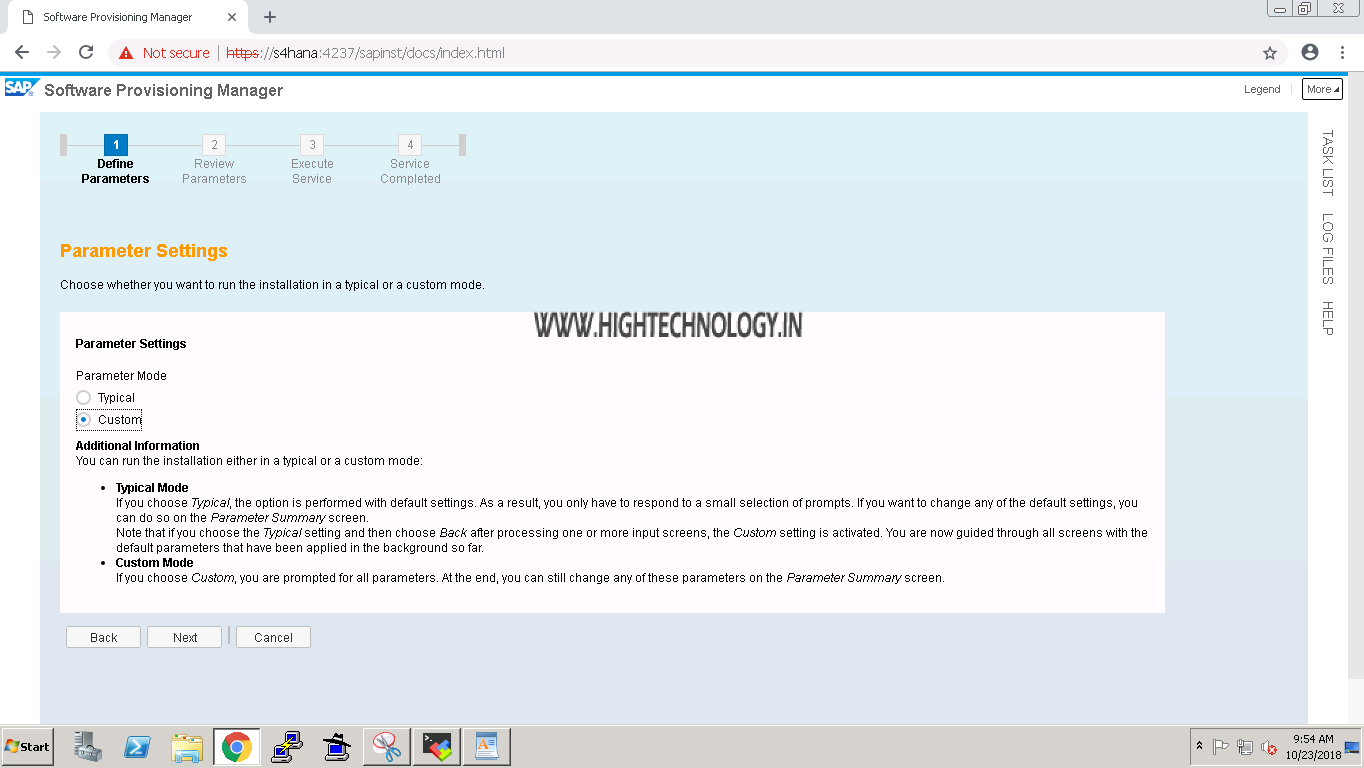The width and height of the screenshot is (1364, 768).
Task: Click the network status tray icon
Action: pyautogui.click(x=1245, y=747)
